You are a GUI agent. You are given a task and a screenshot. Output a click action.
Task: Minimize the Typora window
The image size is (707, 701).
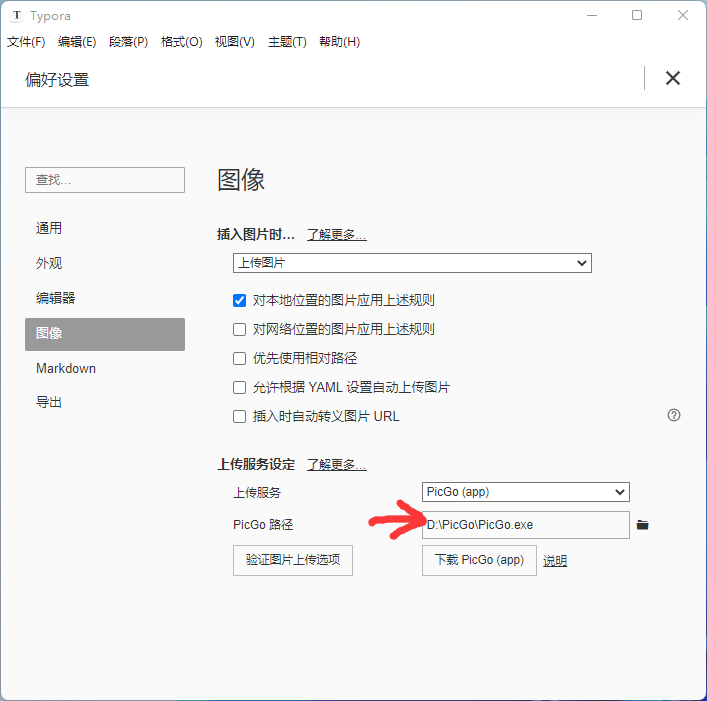(x=592, y=16)
